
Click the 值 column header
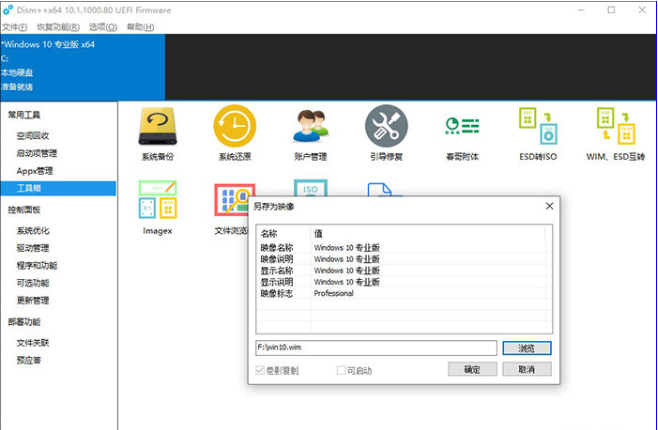tap(428, 233)
